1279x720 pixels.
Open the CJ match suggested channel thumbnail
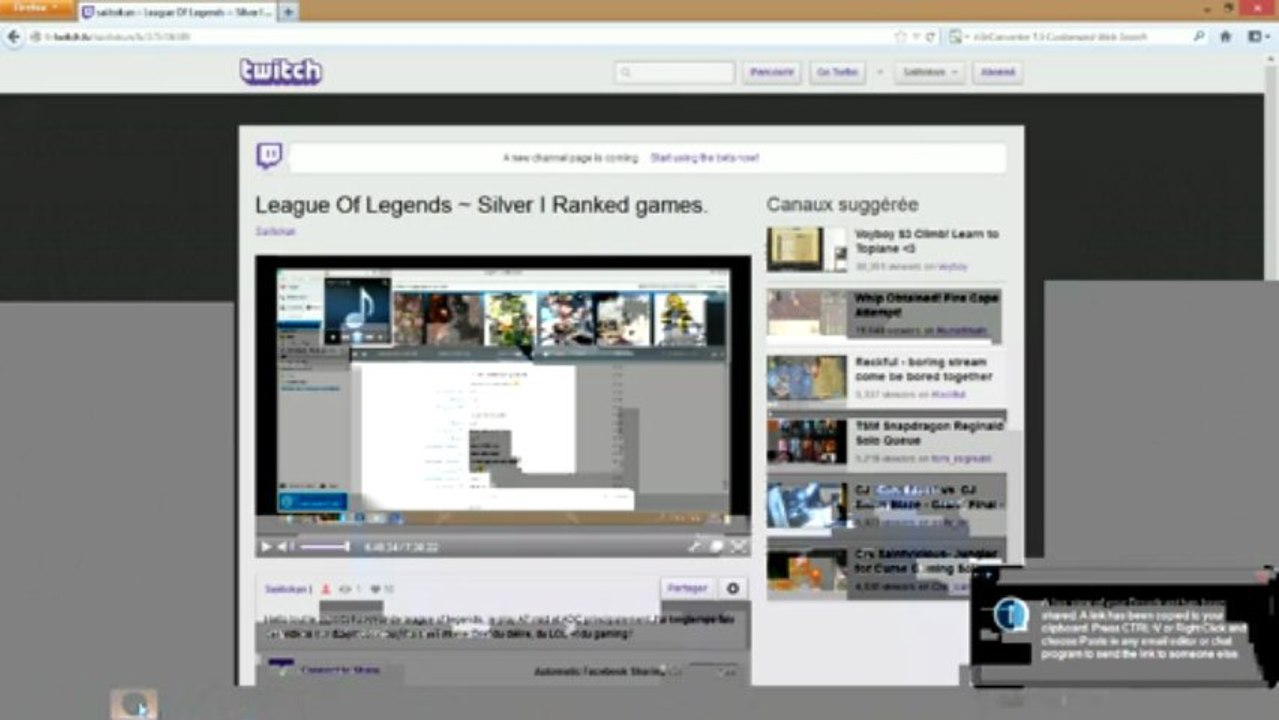point(807,506)
